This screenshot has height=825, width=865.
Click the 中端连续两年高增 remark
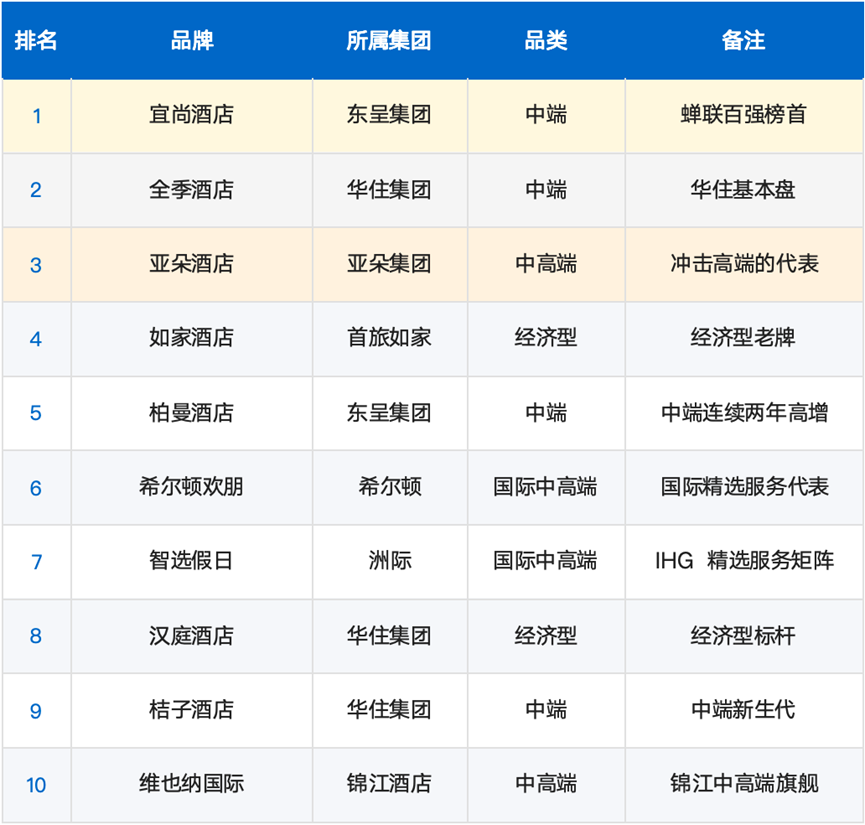pyautogui.click(x=745, y=413)
